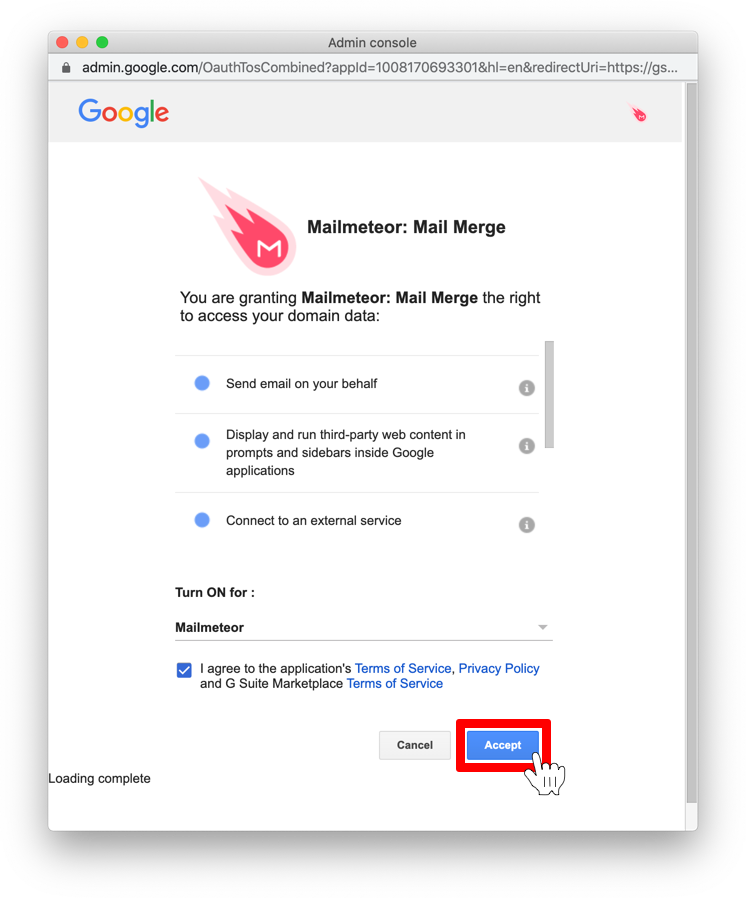This screenshot has width=746, height=898.
Task: Click the Accept button
Action: coord(503,745)
